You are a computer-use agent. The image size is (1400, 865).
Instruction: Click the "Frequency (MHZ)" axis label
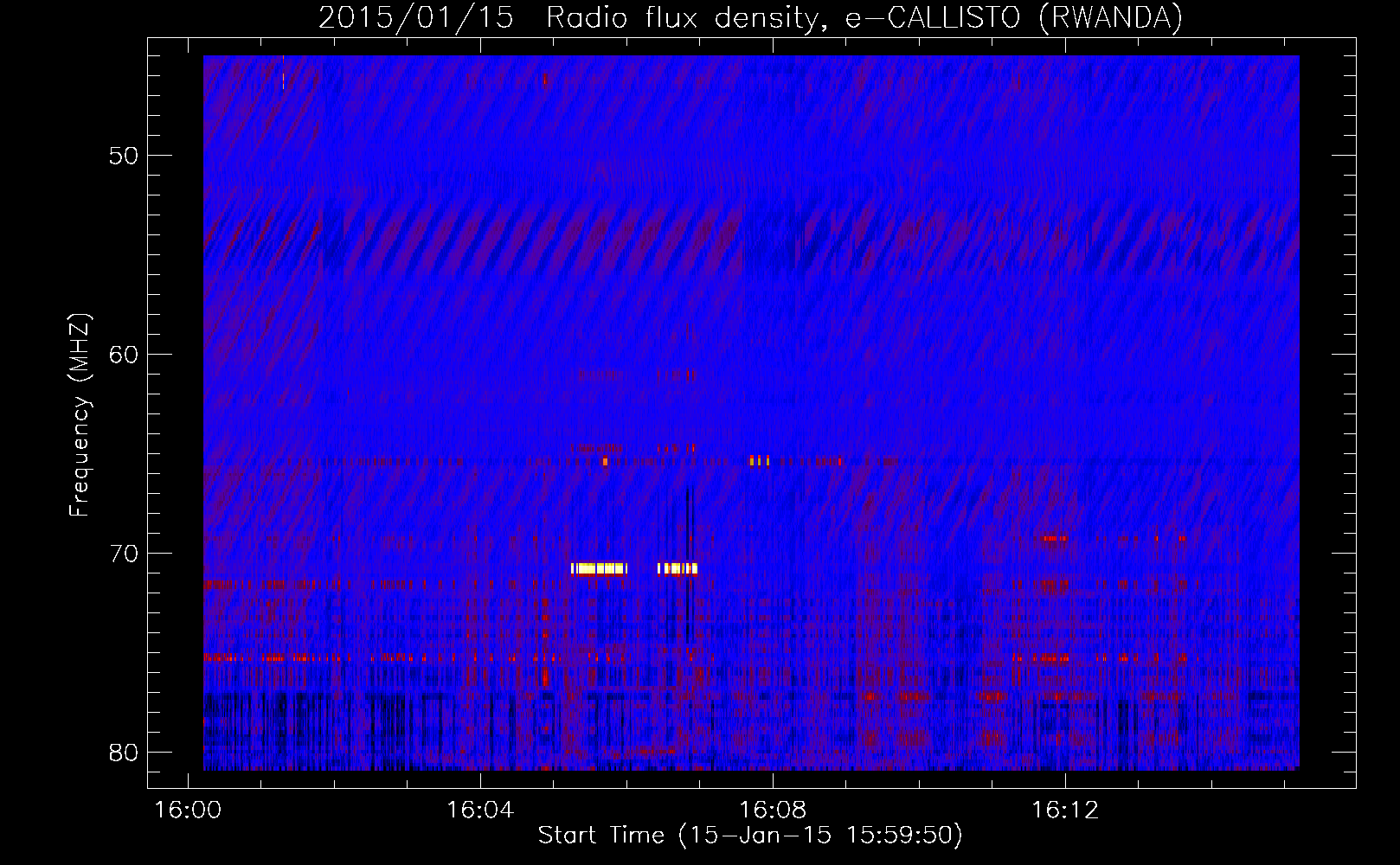click(80, 415)
